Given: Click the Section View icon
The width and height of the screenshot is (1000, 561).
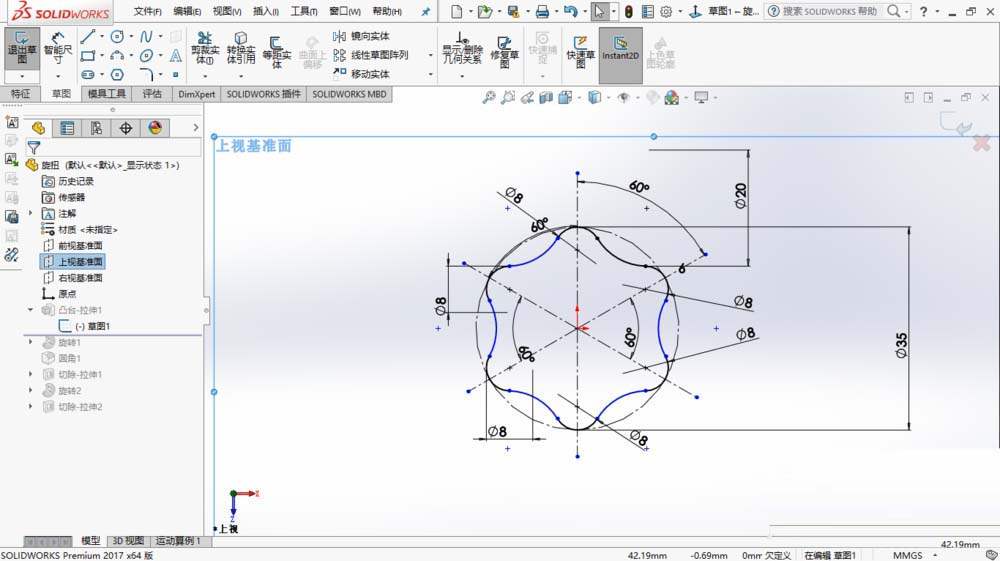Looking at the screenshot, I should point(546,98).
